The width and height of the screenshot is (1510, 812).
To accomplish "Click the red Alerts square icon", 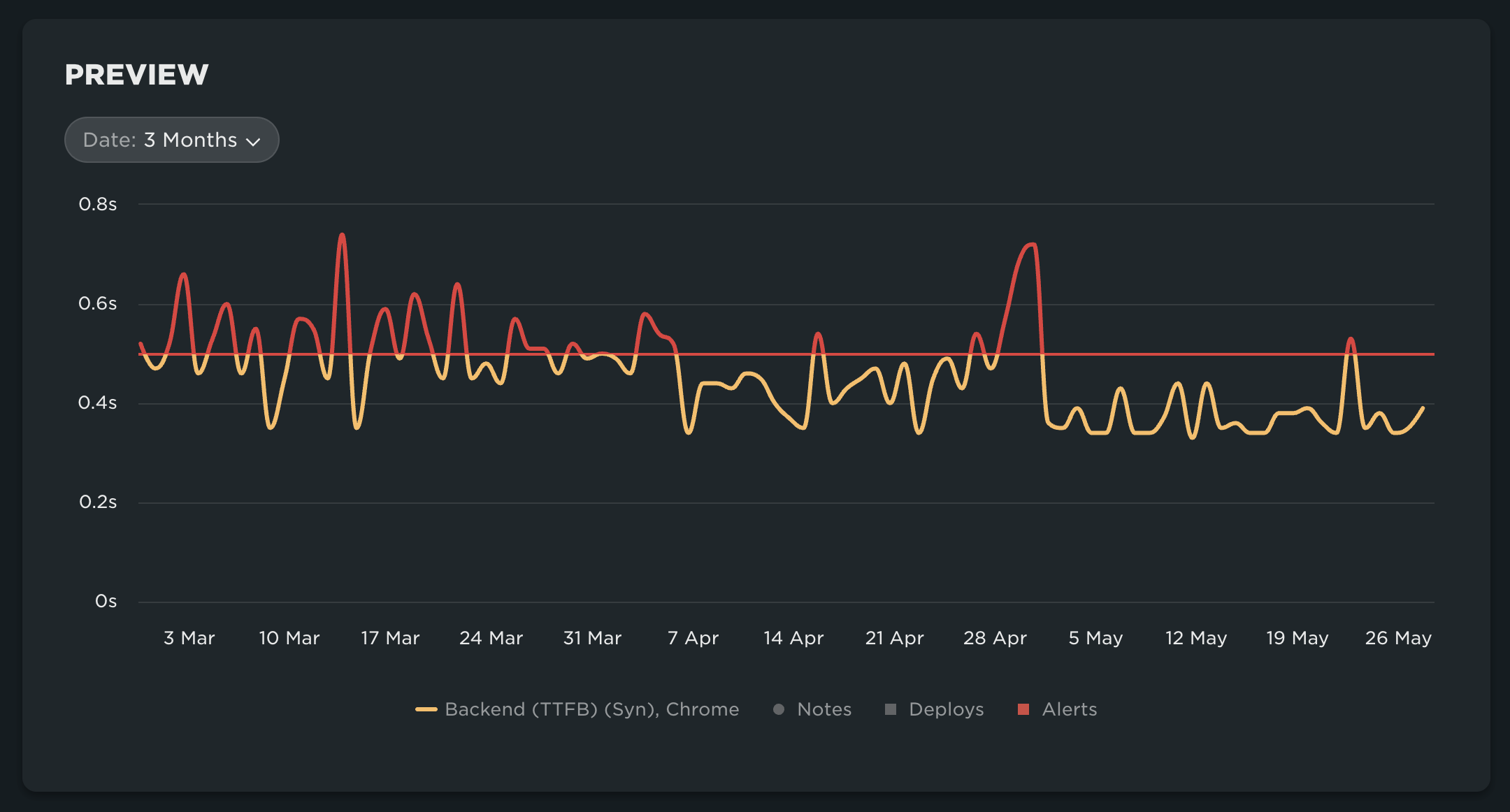I will point(1023,709).
